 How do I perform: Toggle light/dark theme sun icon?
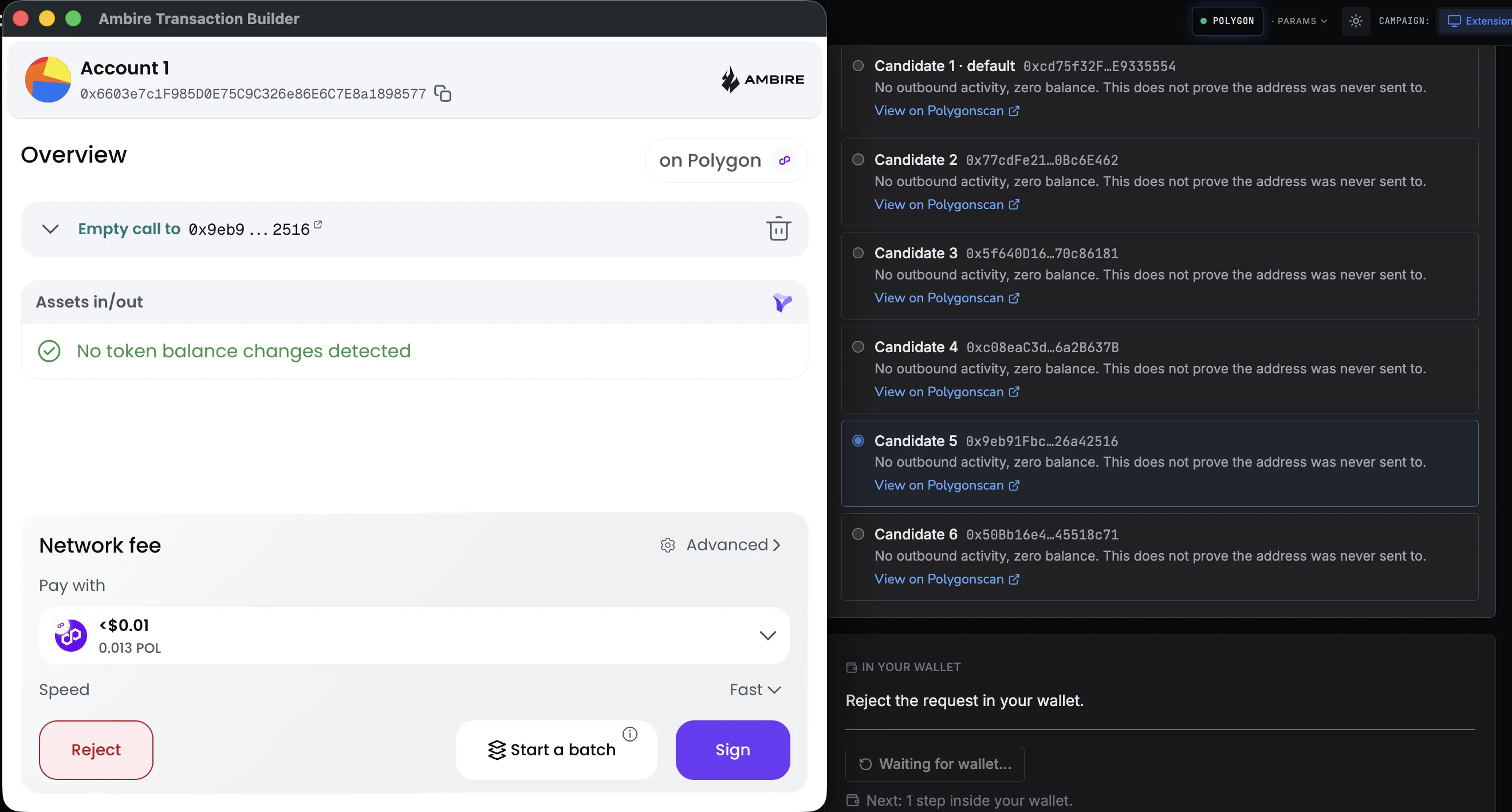click(x=1356, y=21)
